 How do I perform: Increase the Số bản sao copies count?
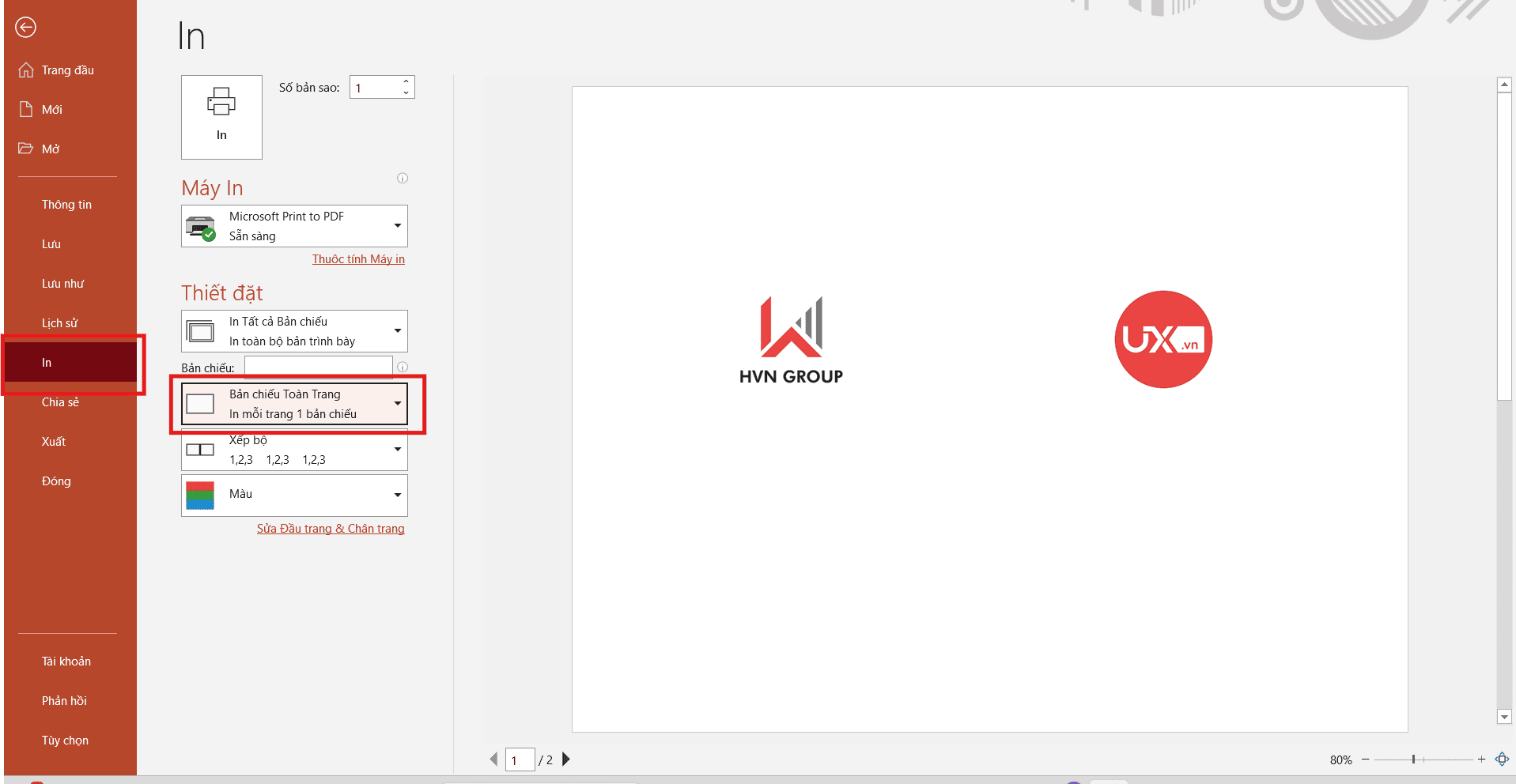point(406,81)
